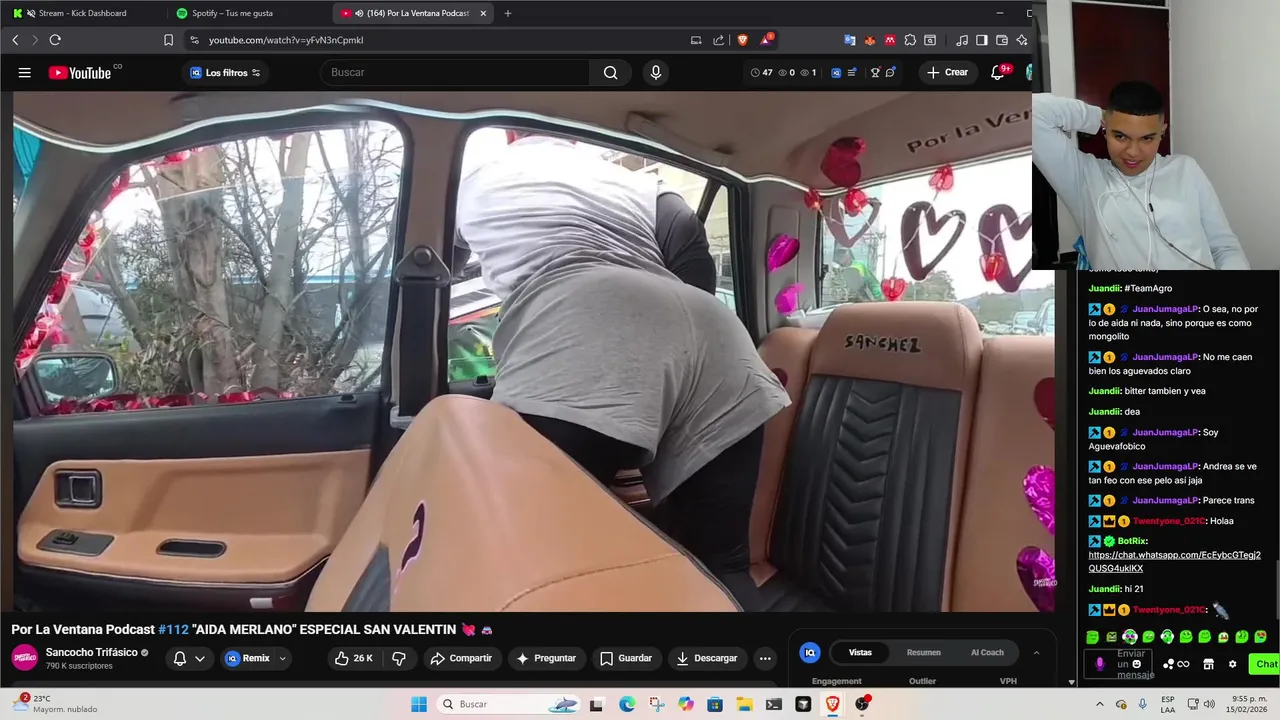Select the AI Coach tab
Viewport: 1280px width, 720px height.
point(987,652)
